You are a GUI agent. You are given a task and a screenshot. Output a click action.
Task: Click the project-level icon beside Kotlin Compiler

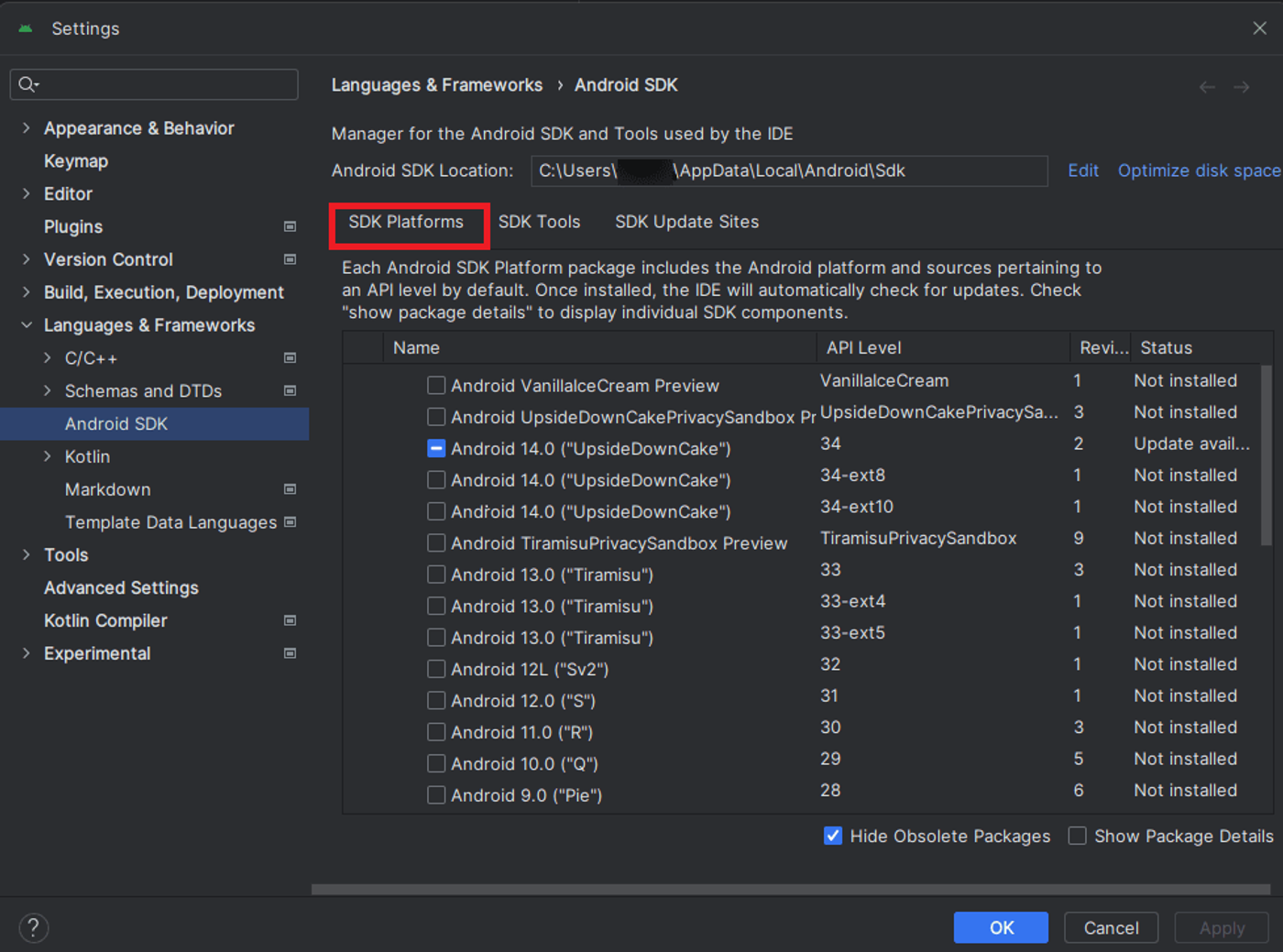(290, 620)
